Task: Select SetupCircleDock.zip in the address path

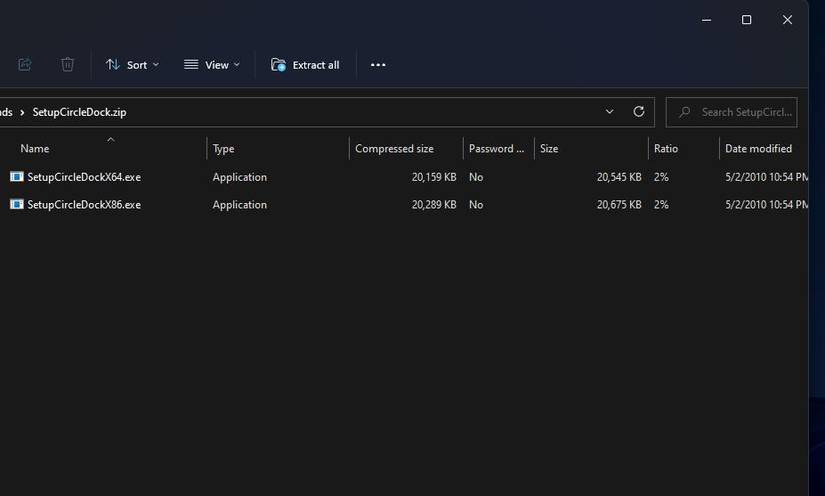Action: pos(79,112)
